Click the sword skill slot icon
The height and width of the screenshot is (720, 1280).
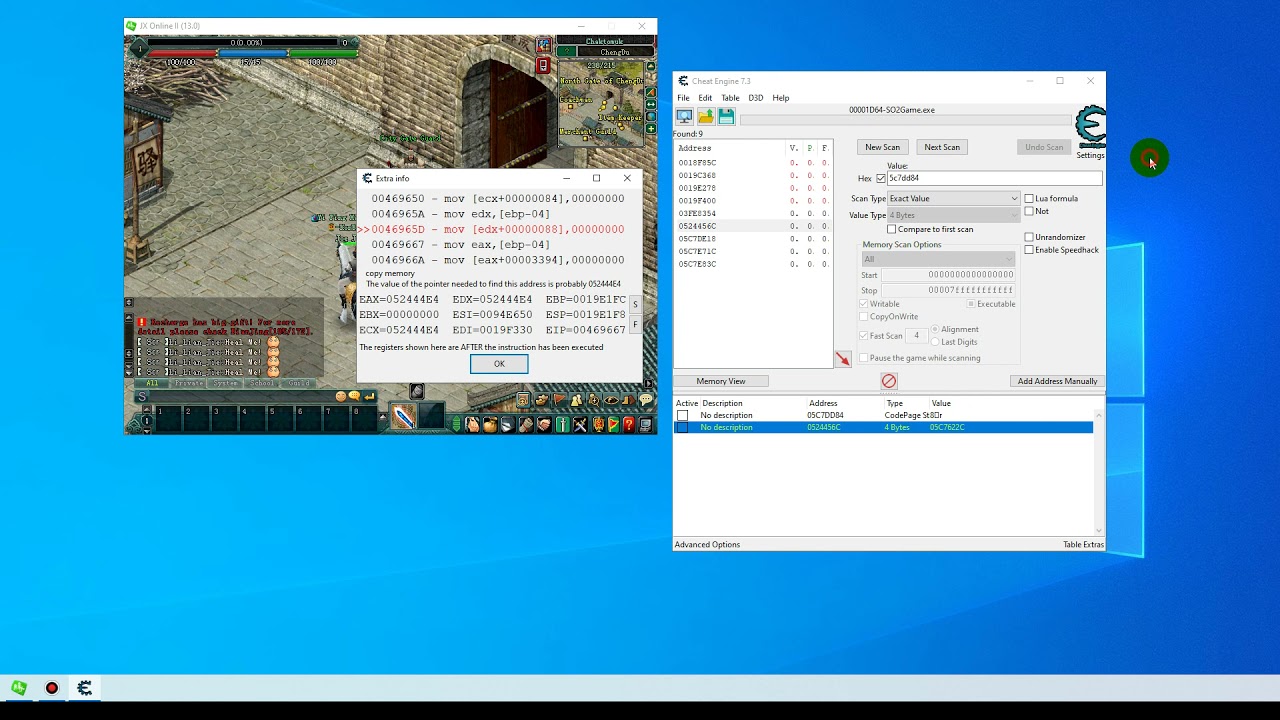pos(404,418)
